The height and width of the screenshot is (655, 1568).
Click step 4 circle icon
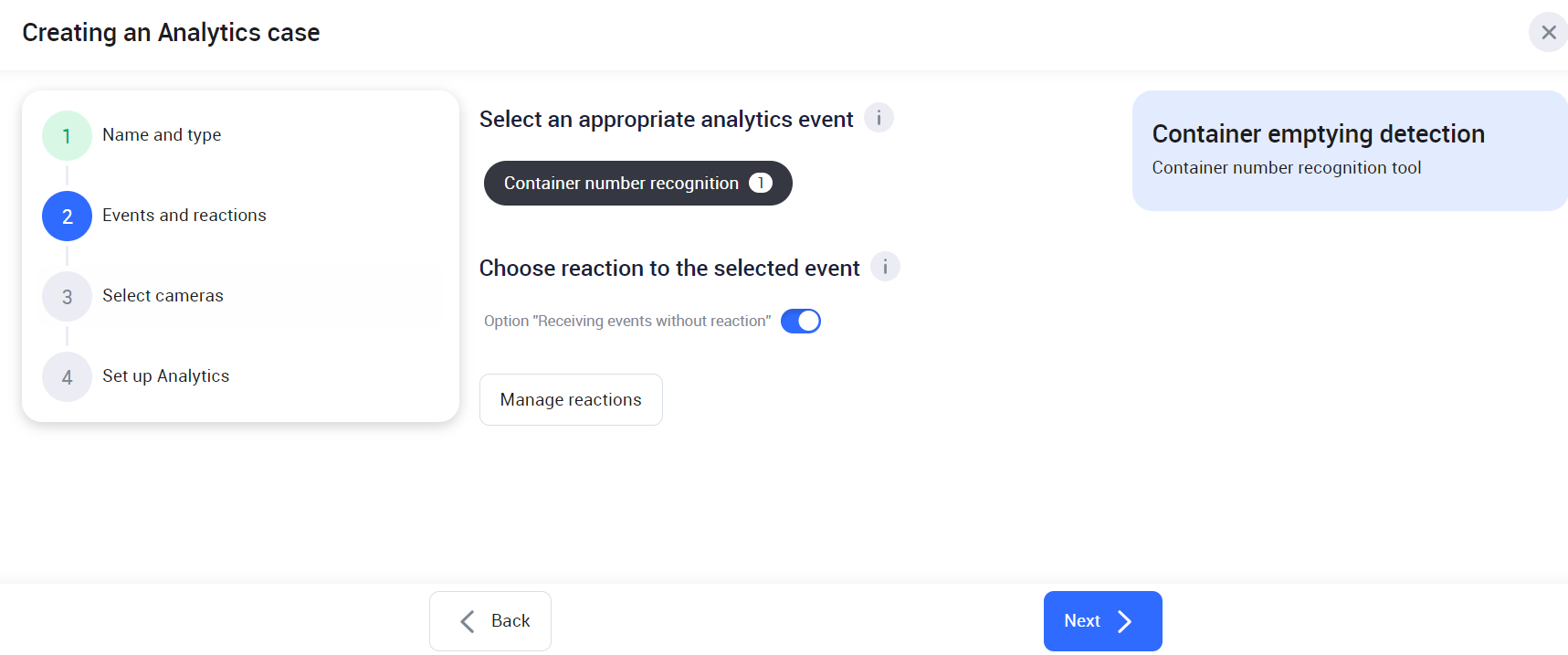(67, 377)
